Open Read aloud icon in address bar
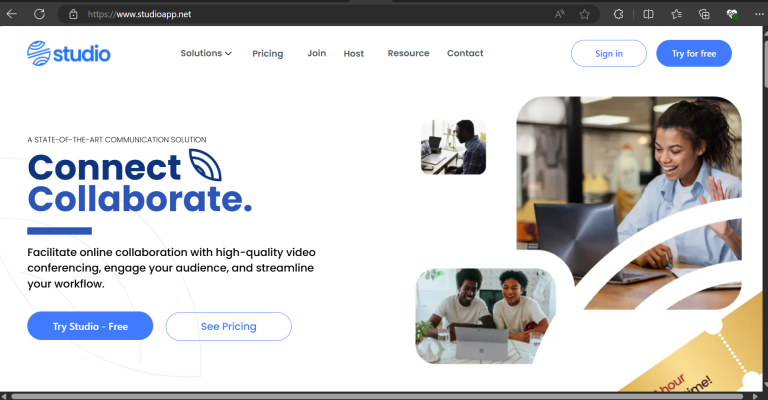 click(x=559, y=14)
